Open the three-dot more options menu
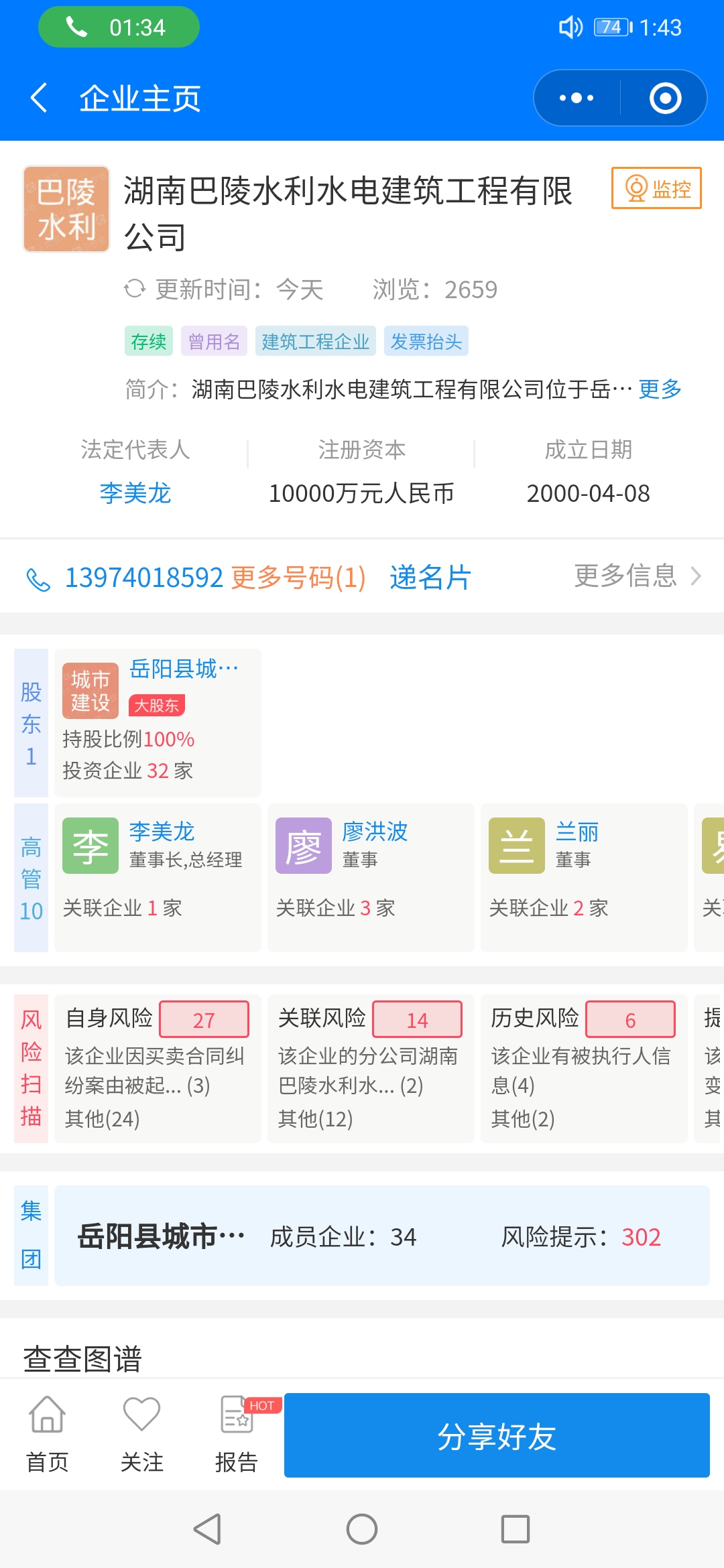The width and height of the screenshot is (724, 1568). 577,98
